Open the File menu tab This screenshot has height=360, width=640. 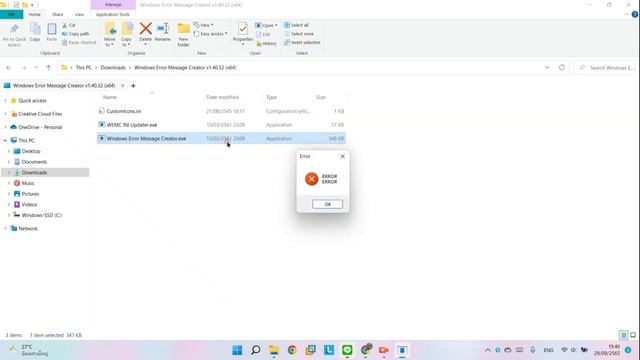click(x=11, y=14)
